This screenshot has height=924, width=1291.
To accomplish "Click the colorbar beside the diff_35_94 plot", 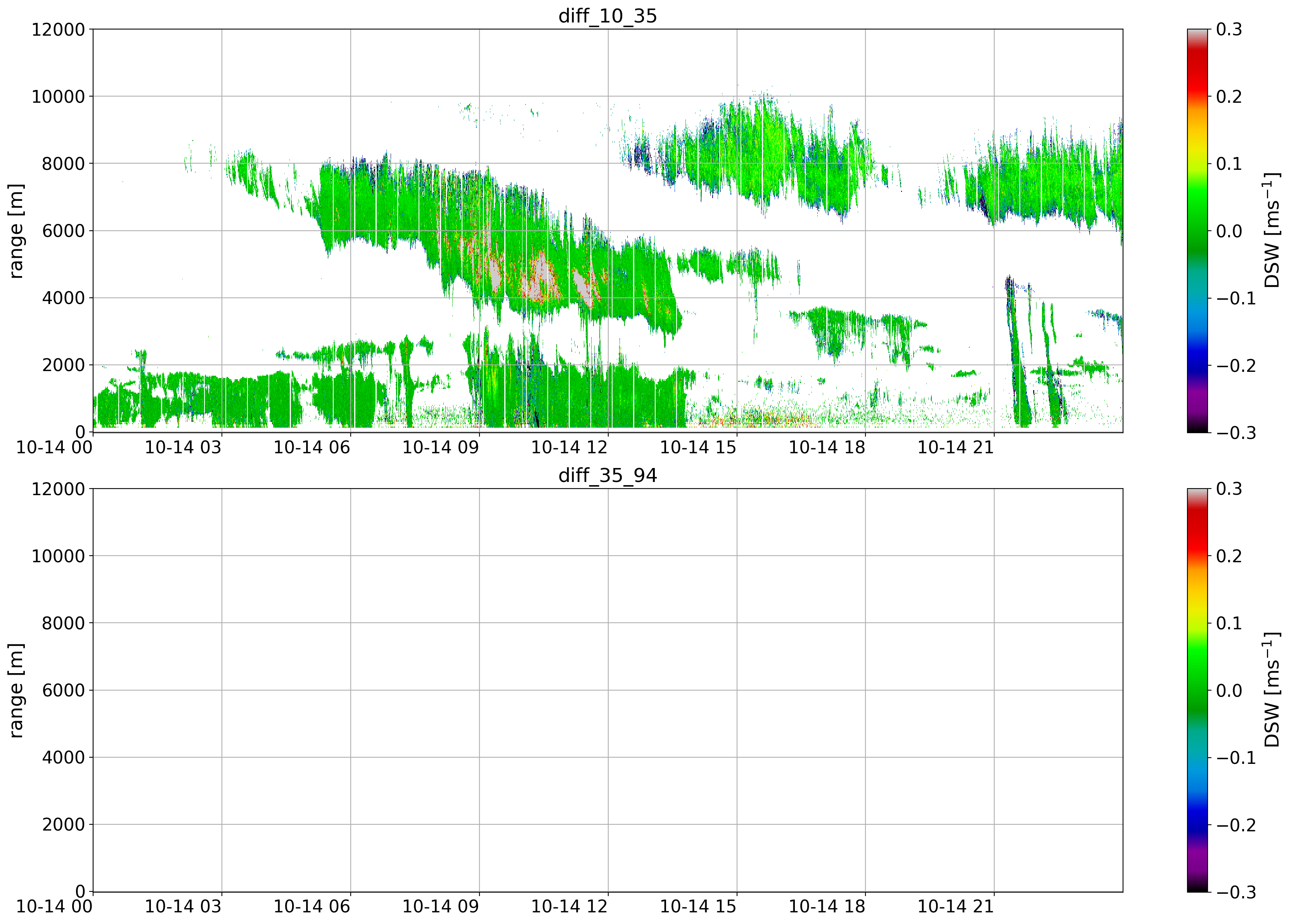I will [1197, 690].
